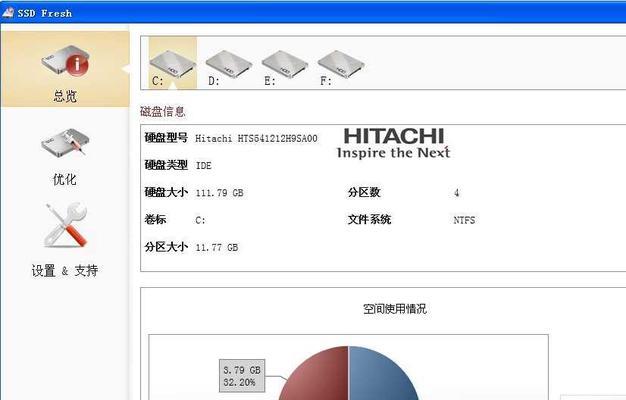Open the 优化 optimization section

click(65, 156)
